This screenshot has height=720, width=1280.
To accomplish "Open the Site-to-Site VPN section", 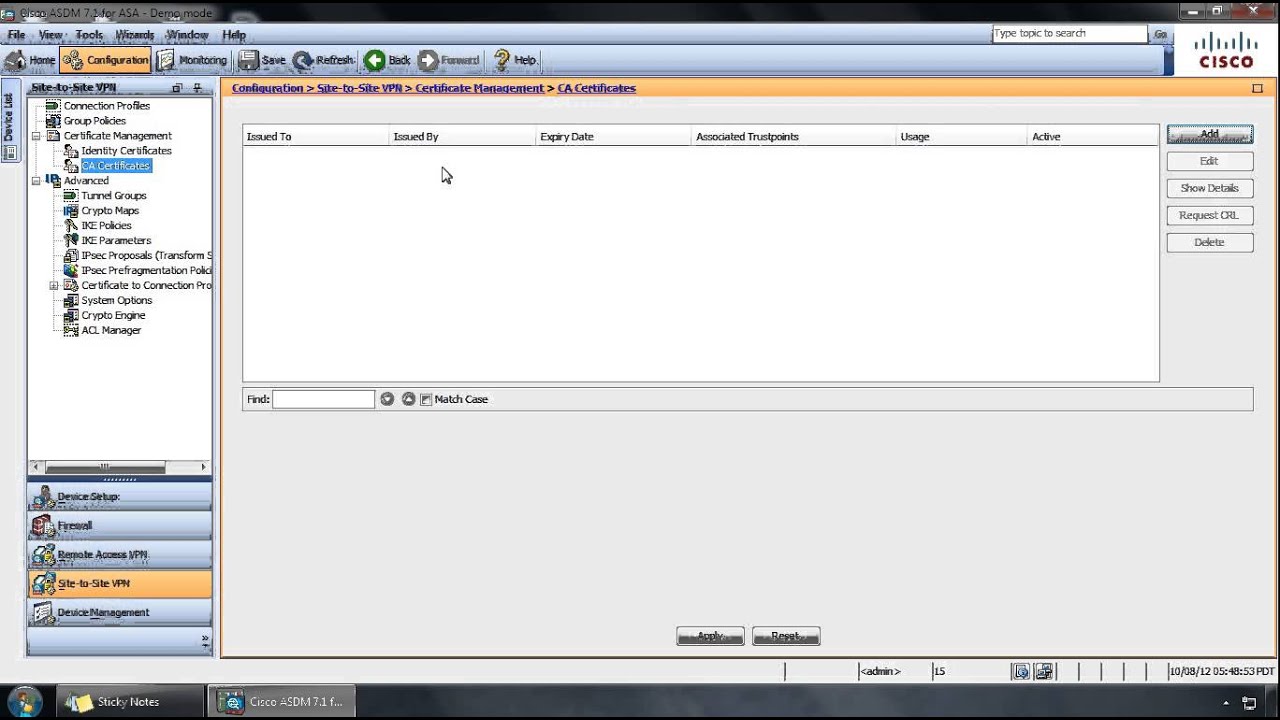I will point(120,584).
